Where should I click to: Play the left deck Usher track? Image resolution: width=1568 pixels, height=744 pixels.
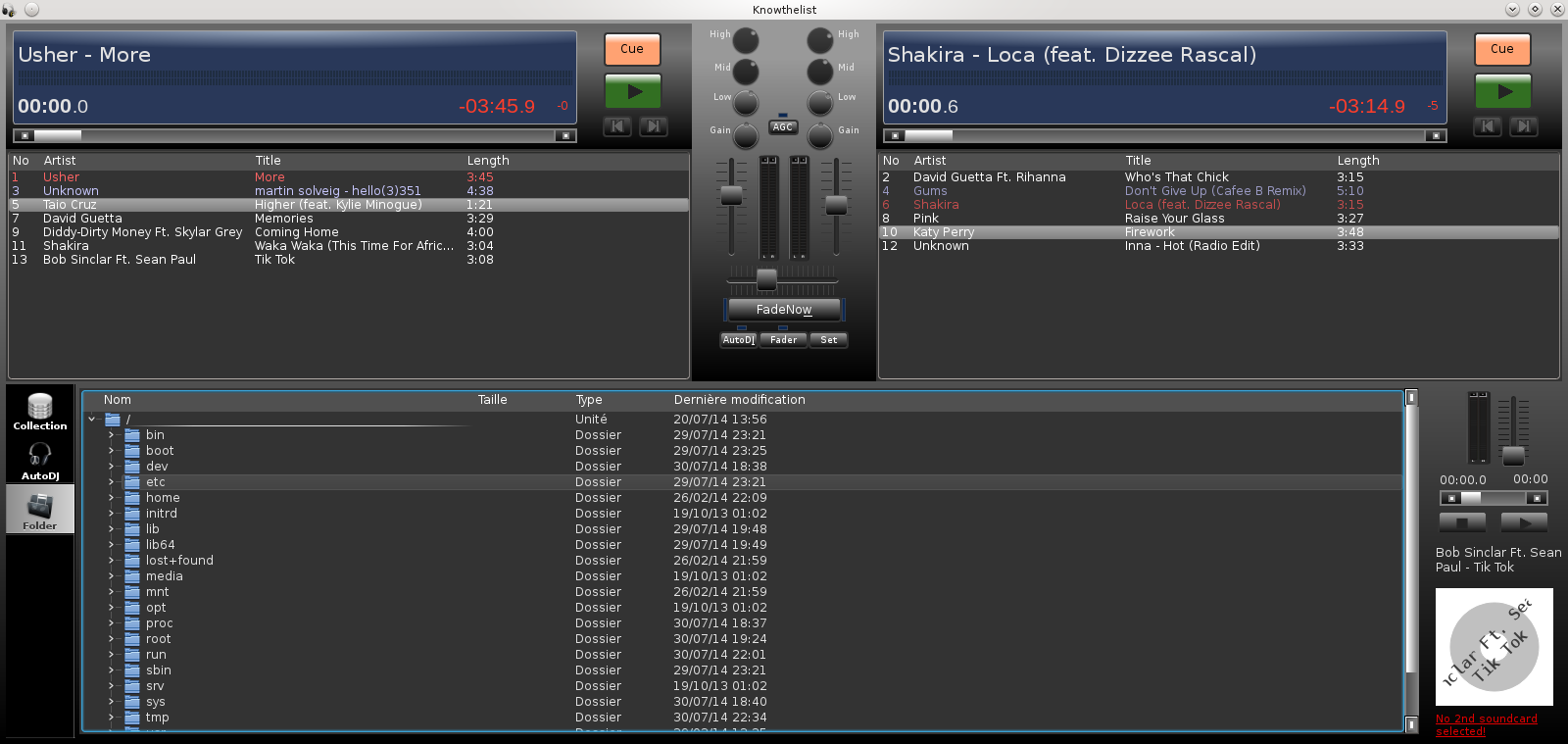click(x=632, y=91)
